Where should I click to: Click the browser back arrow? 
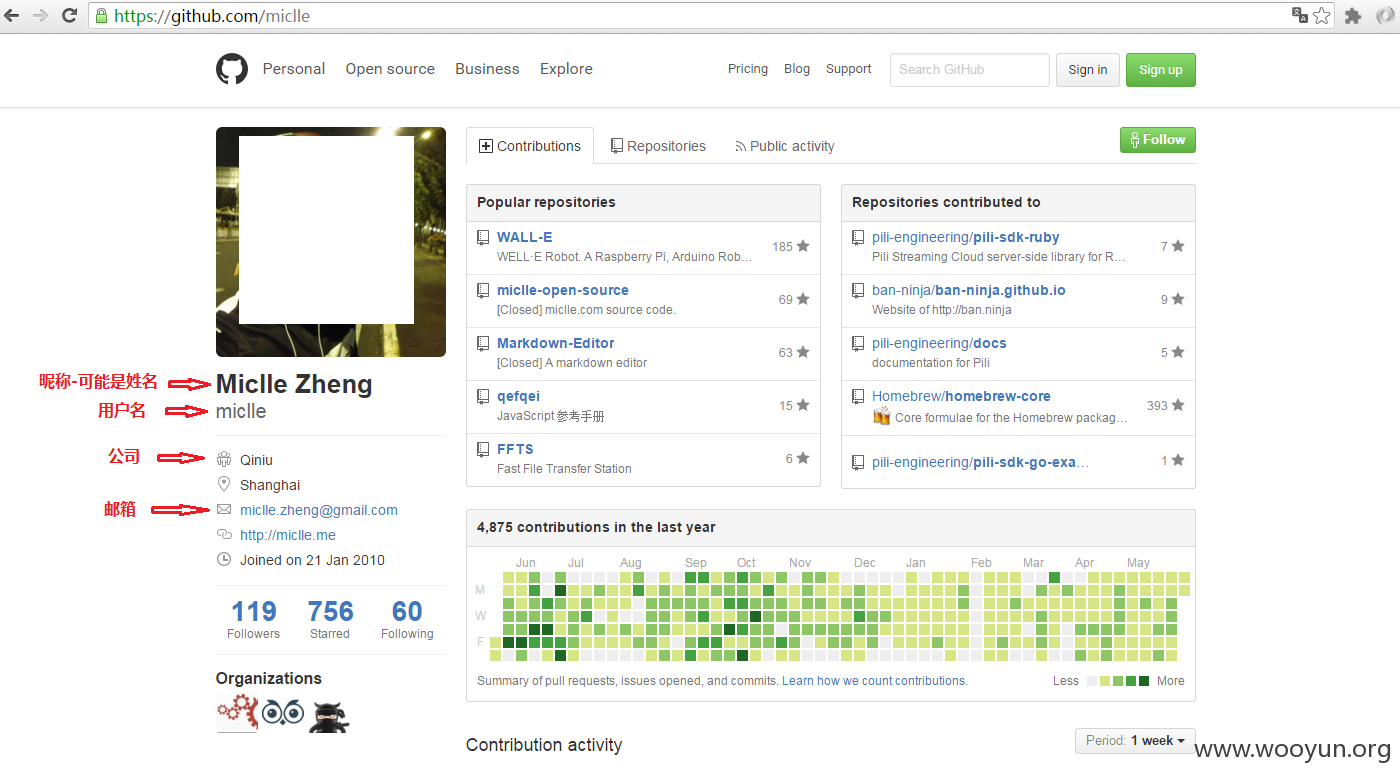pos(13,16)
